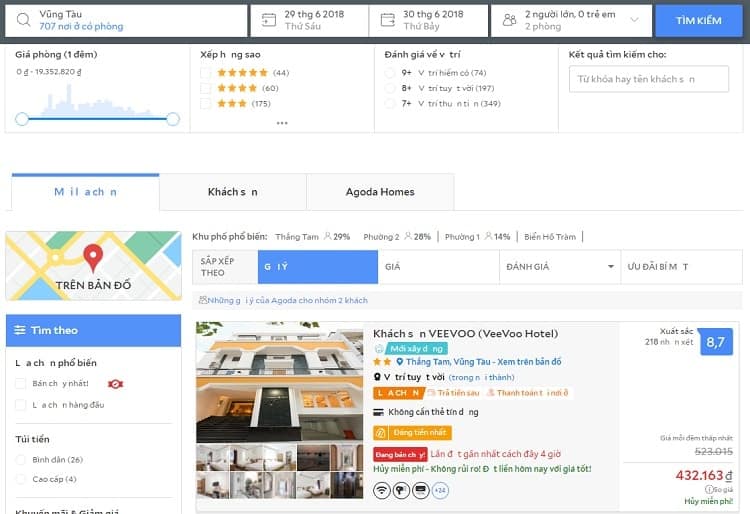Sort results by suggestions (Gợi ý)
Viewport: 750px width, 514px height.
pos(318,267)
